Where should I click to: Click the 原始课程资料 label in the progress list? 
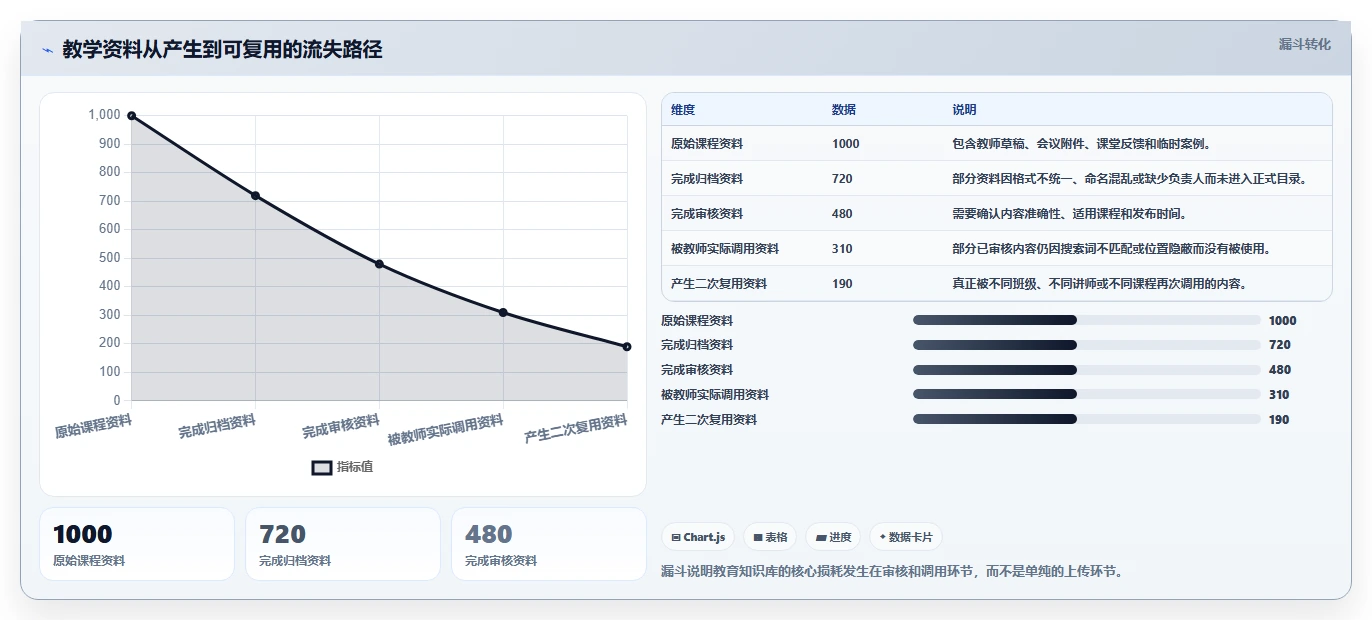[x=697, y=320]
